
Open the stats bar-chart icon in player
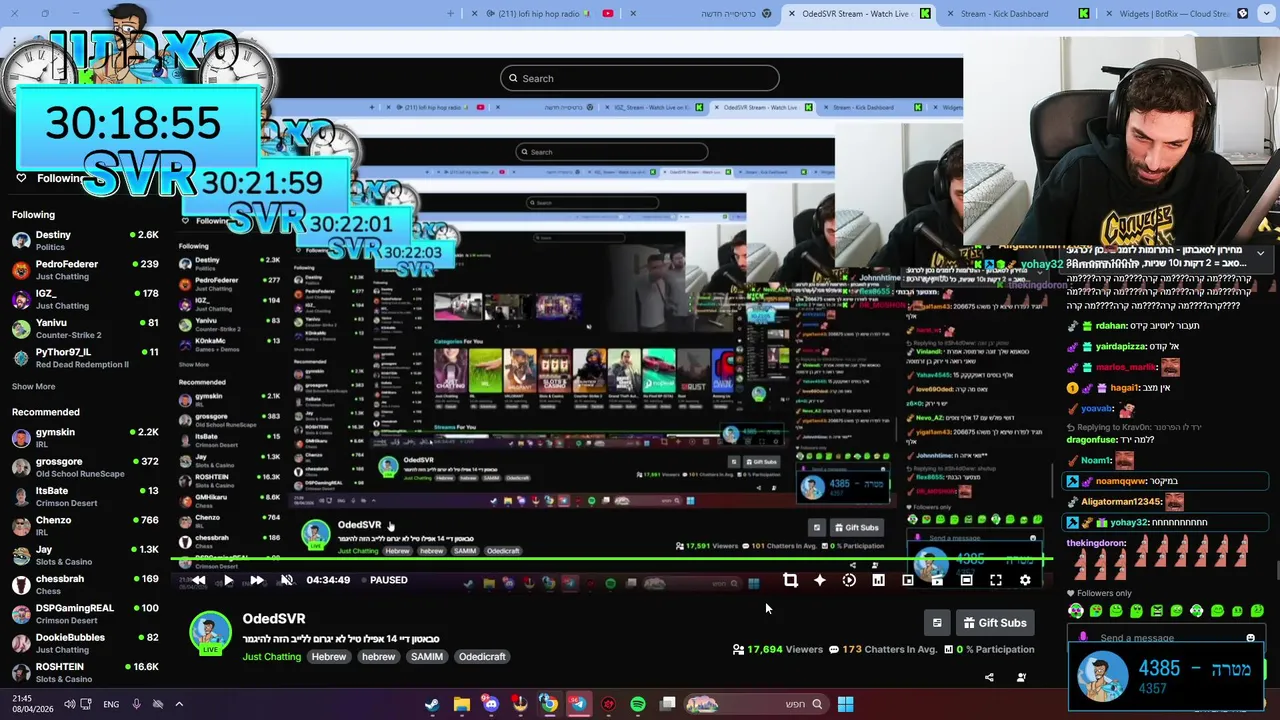(x=878, y=580)
